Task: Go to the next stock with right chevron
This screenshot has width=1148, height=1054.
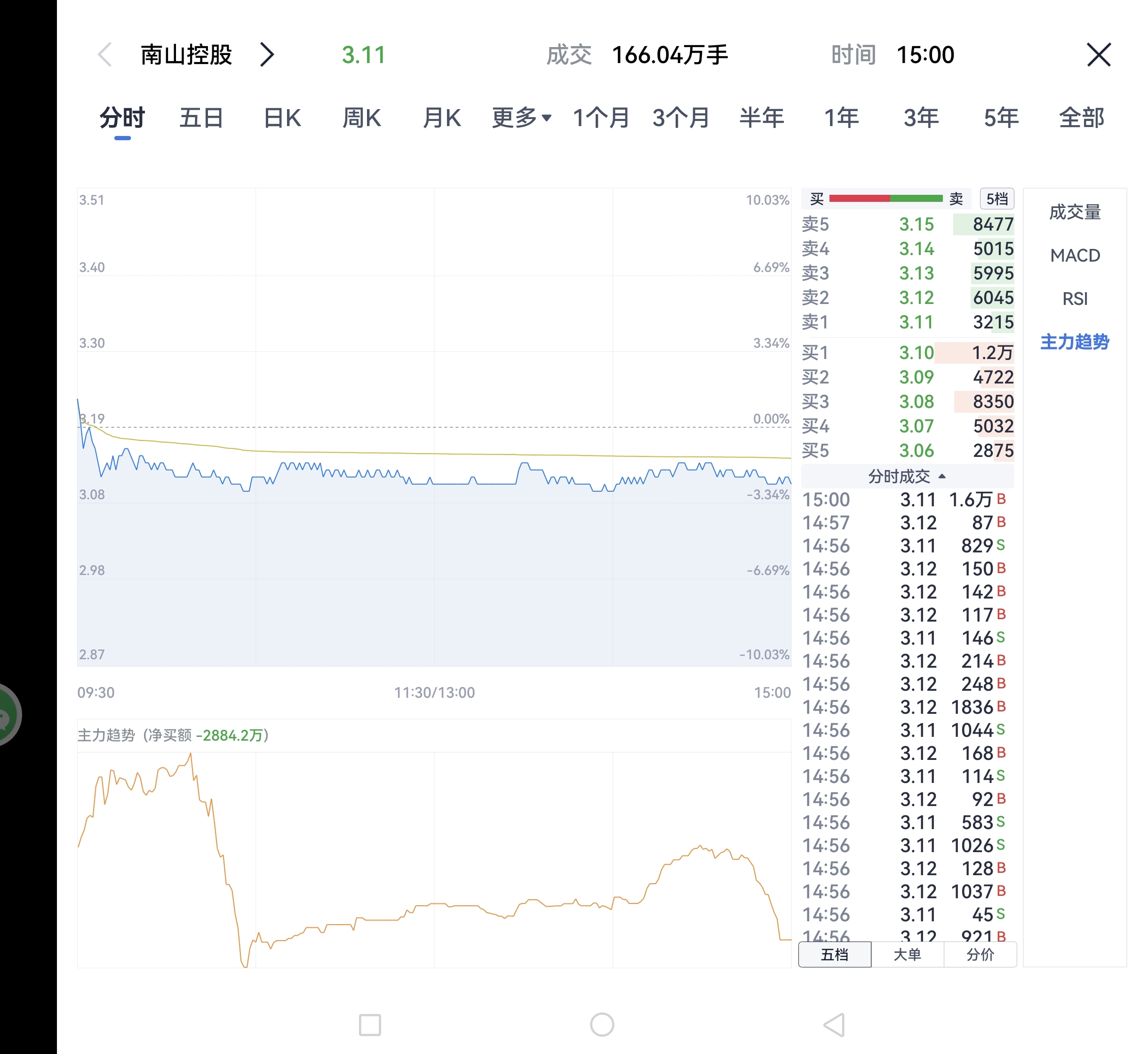Action: (x=267, y=56)
